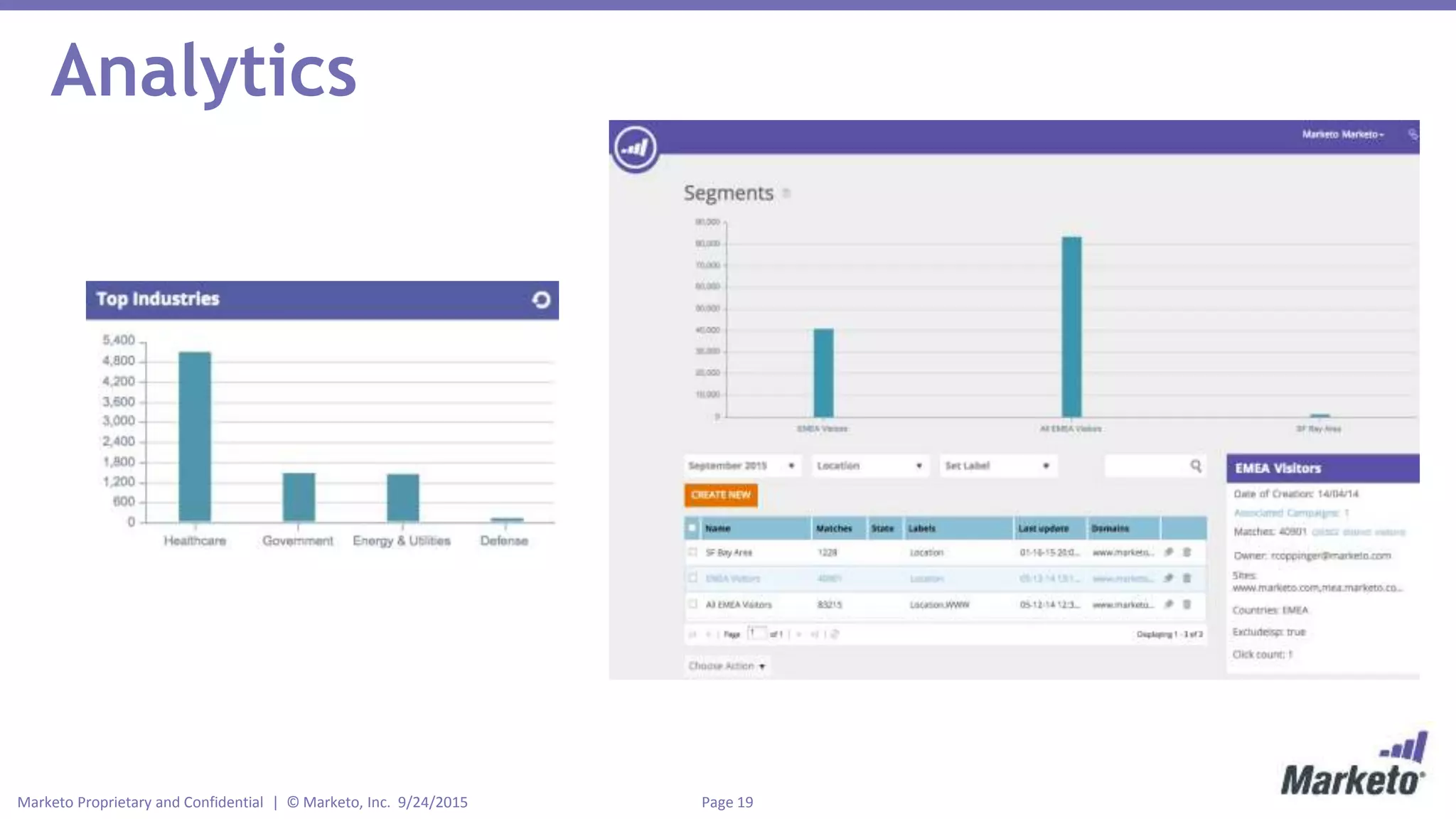
Task: Refresh the Top Industries widget
Action: pos(541,300)
